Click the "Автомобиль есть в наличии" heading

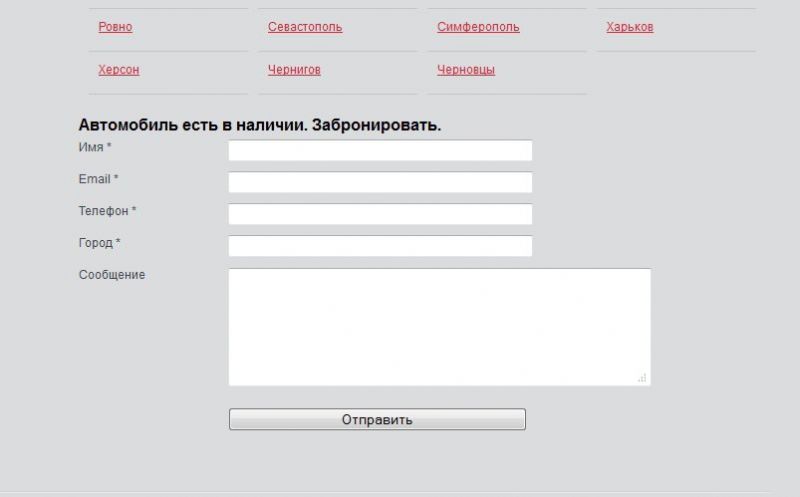(x=260, y=126)
